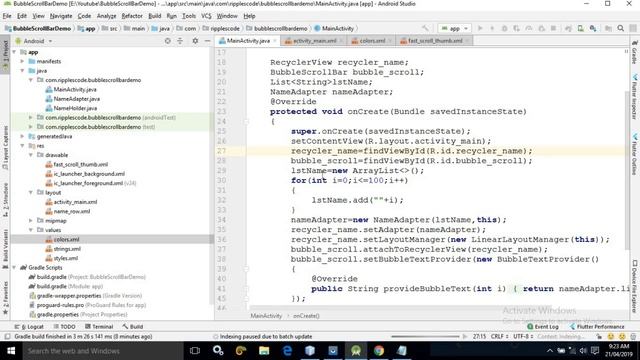Open the Event Log

543,327
